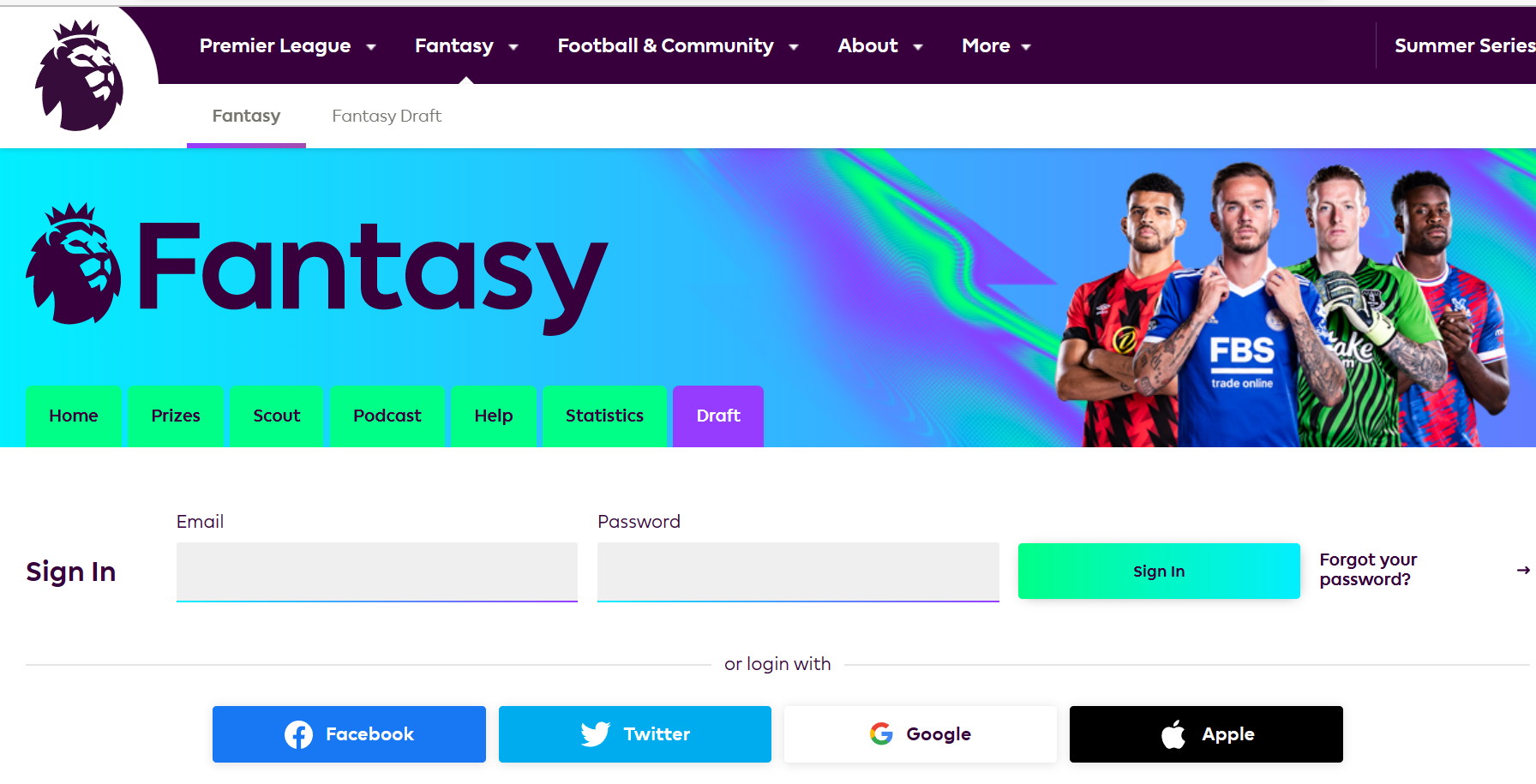Click the Twitter bird icon
The image size is (1536, 784).
pos(596,734)
